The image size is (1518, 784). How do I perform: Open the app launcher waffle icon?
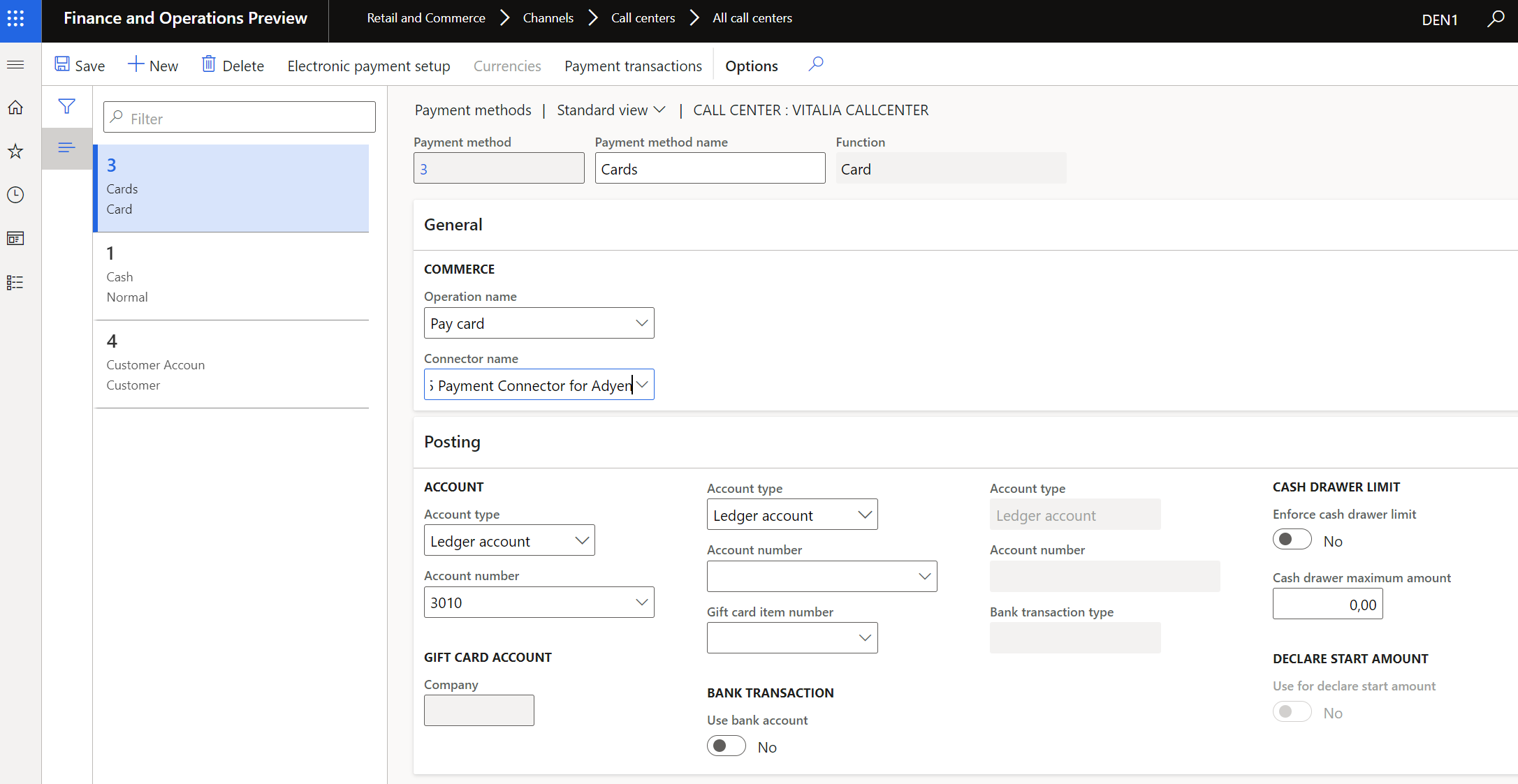(x=15, y=19)
